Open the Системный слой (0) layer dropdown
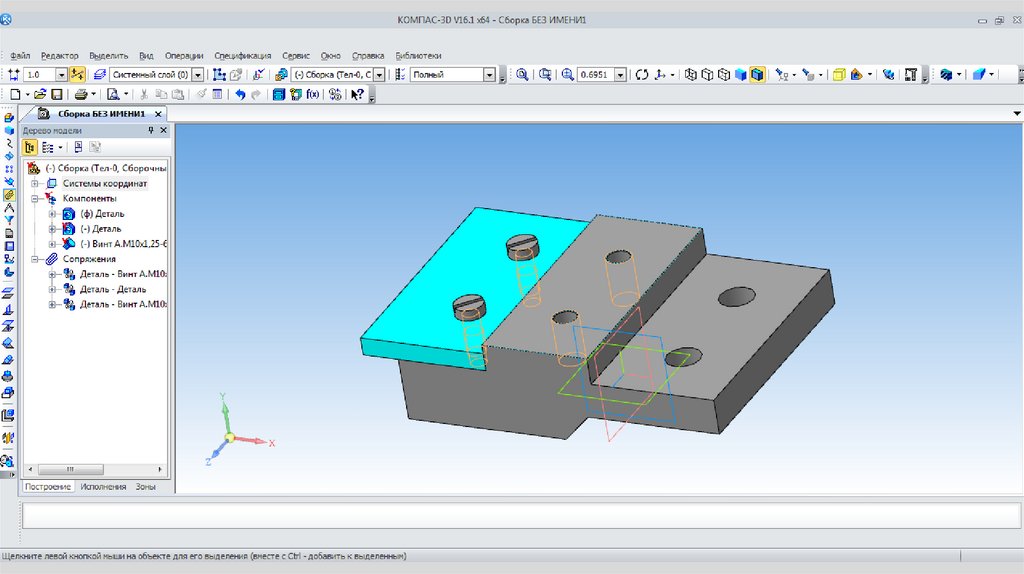The width and height of the screenshot is (1024, 574). 197,75
